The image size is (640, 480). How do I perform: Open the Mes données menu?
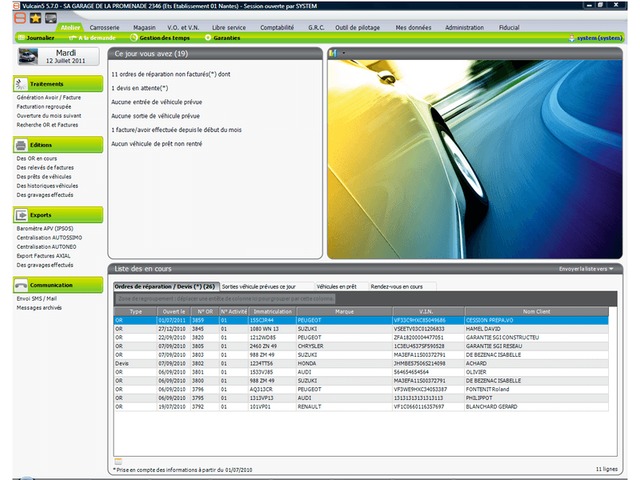click(x=413, y=27)
